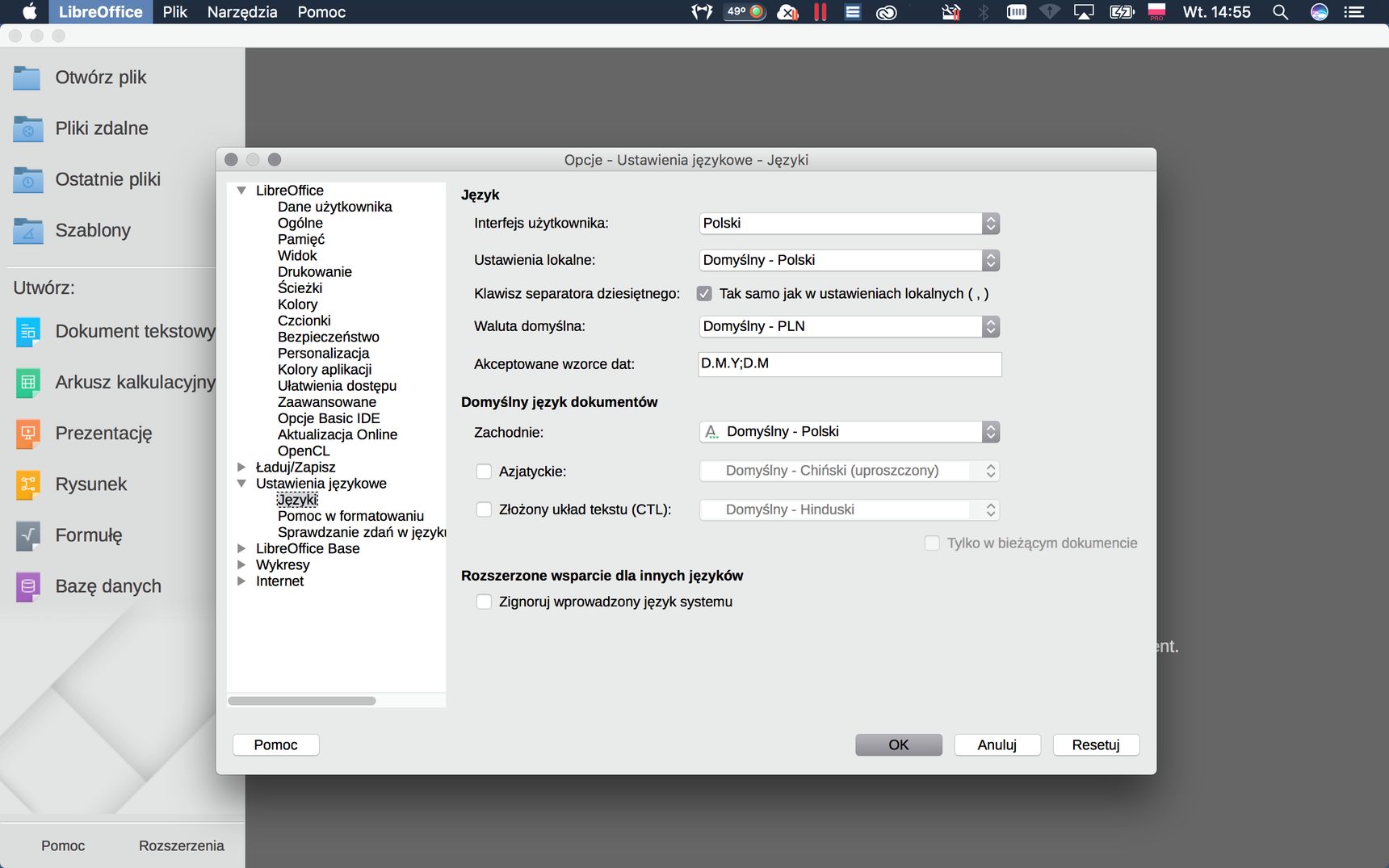
Task: Click the Pomoc button in Opcje dialog
Action: 276,744
